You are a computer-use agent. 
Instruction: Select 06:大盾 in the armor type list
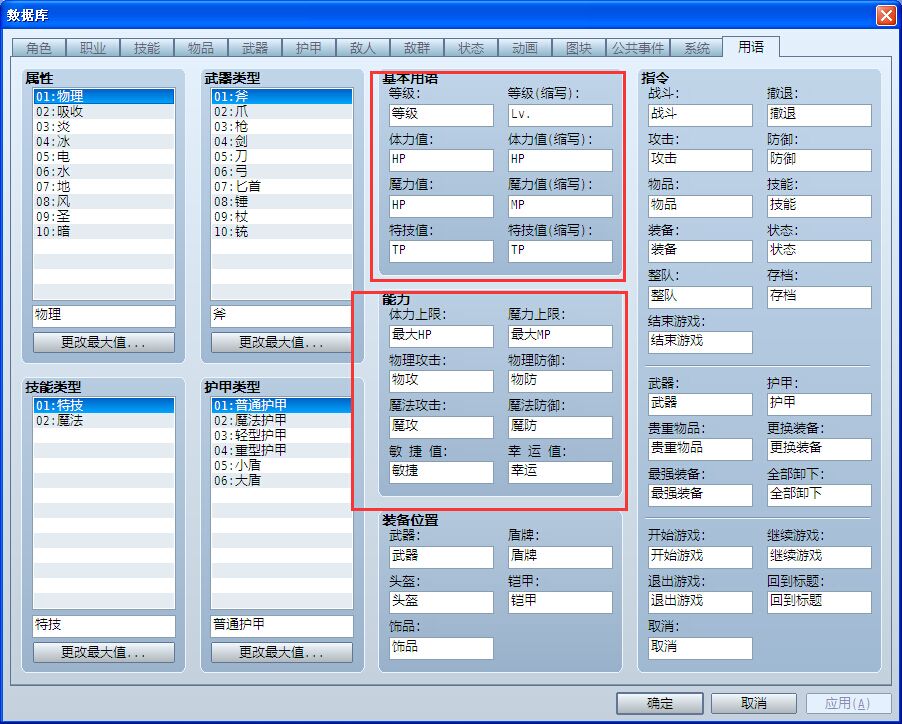(x=281, y=480)
